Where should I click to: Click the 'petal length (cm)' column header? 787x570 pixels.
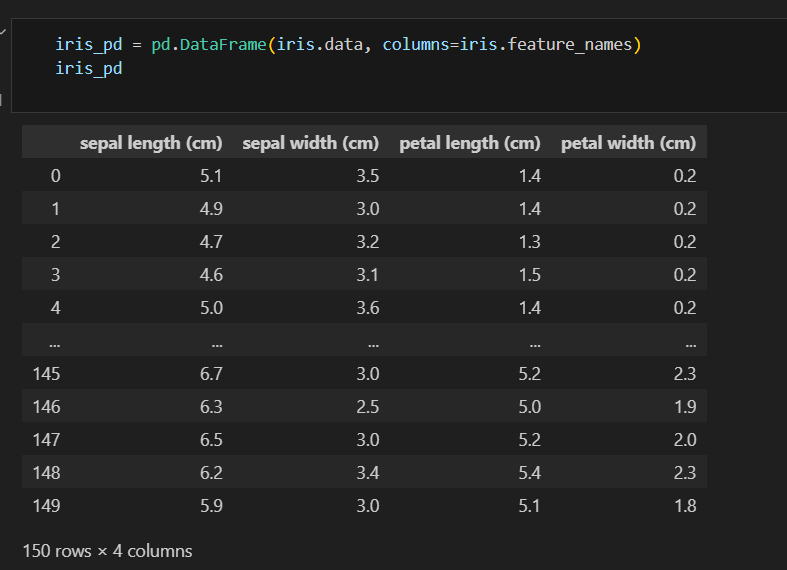coord(470,143)
